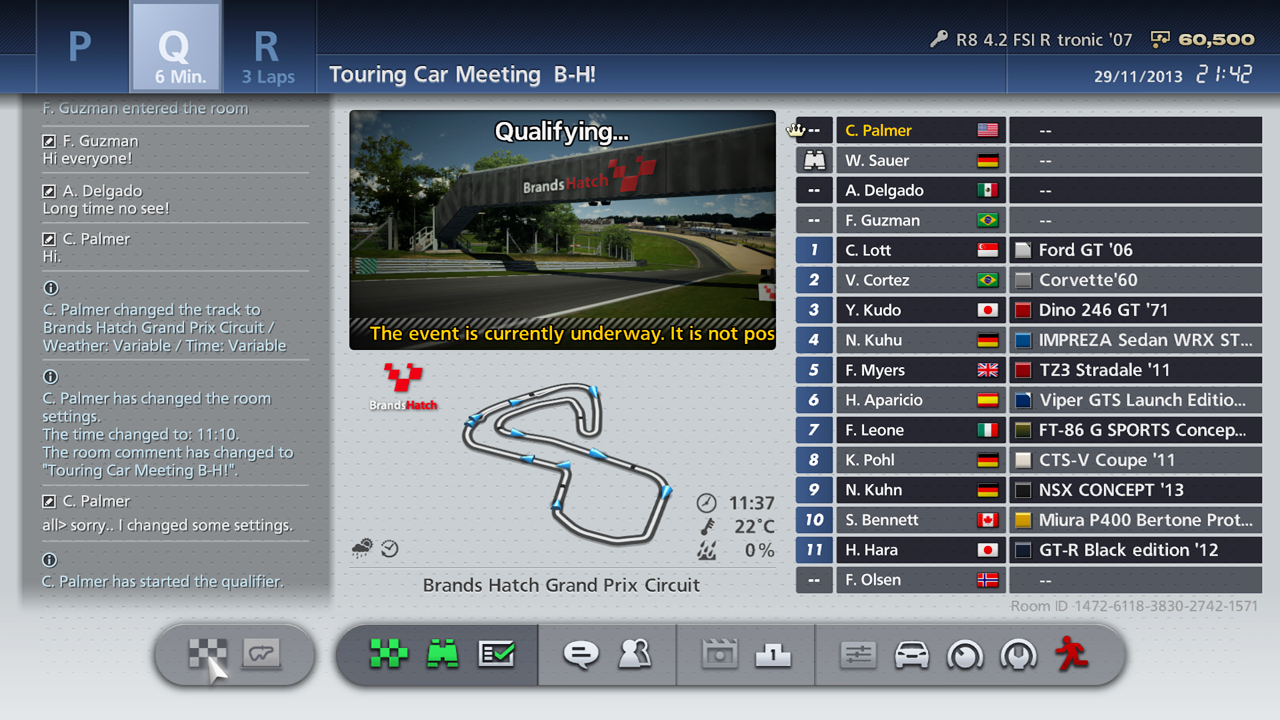Select player A. Delgado in the list
This screenshot has width=1280, height=720.
pos(920,190)
